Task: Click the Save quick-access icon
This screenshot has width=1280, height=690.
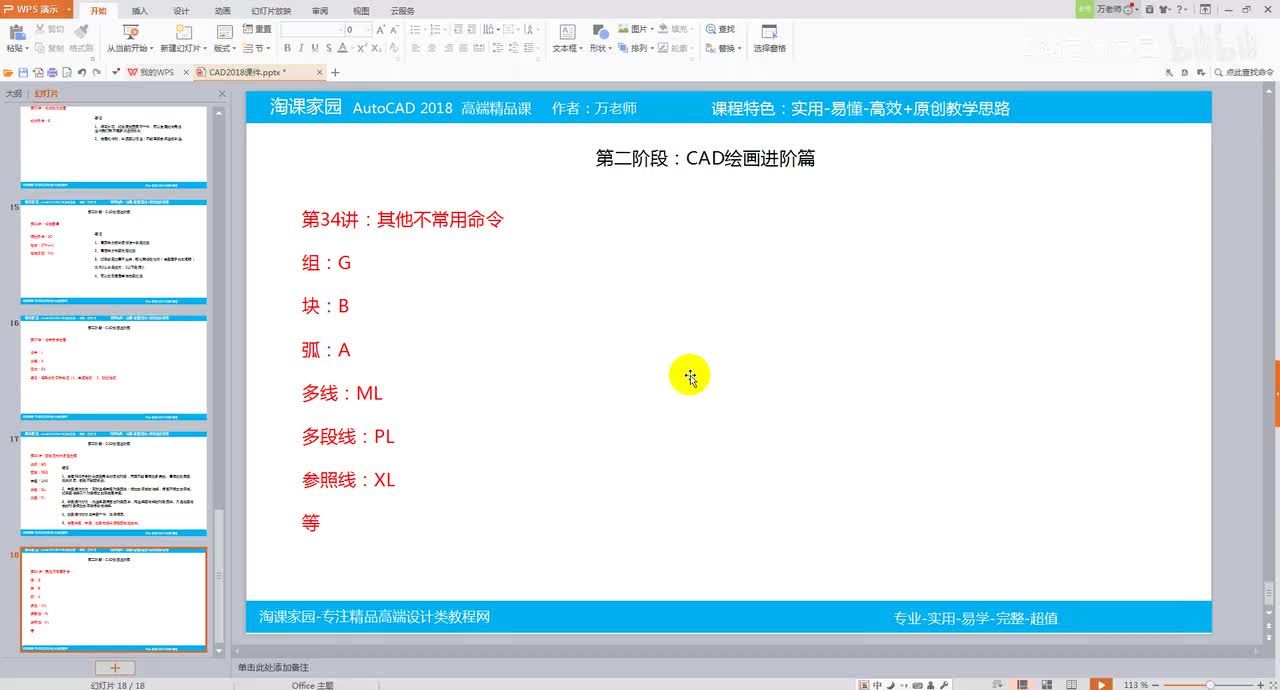Action: 24,72
